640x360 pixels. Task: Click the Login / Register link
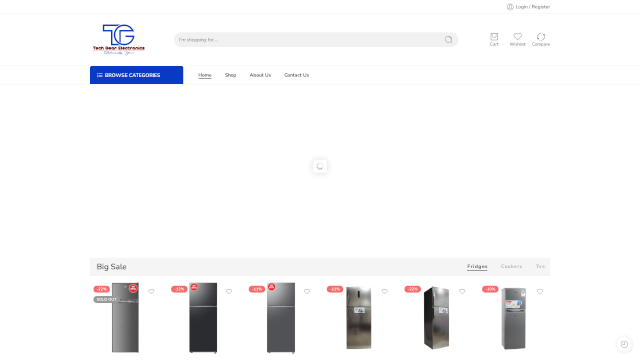point(528,7)
